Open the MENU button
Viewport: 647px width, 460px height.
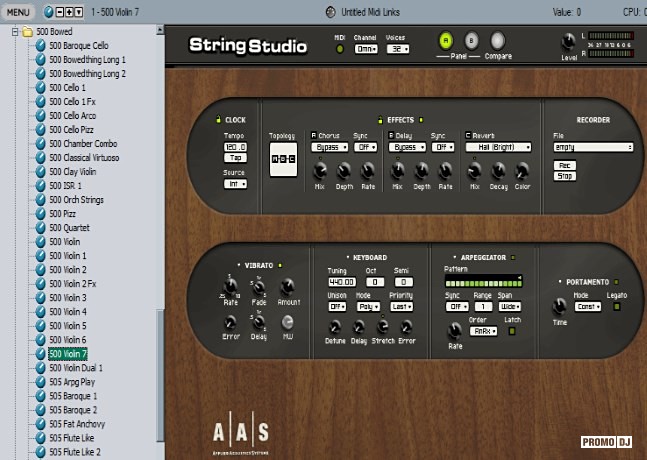[20, 12]
